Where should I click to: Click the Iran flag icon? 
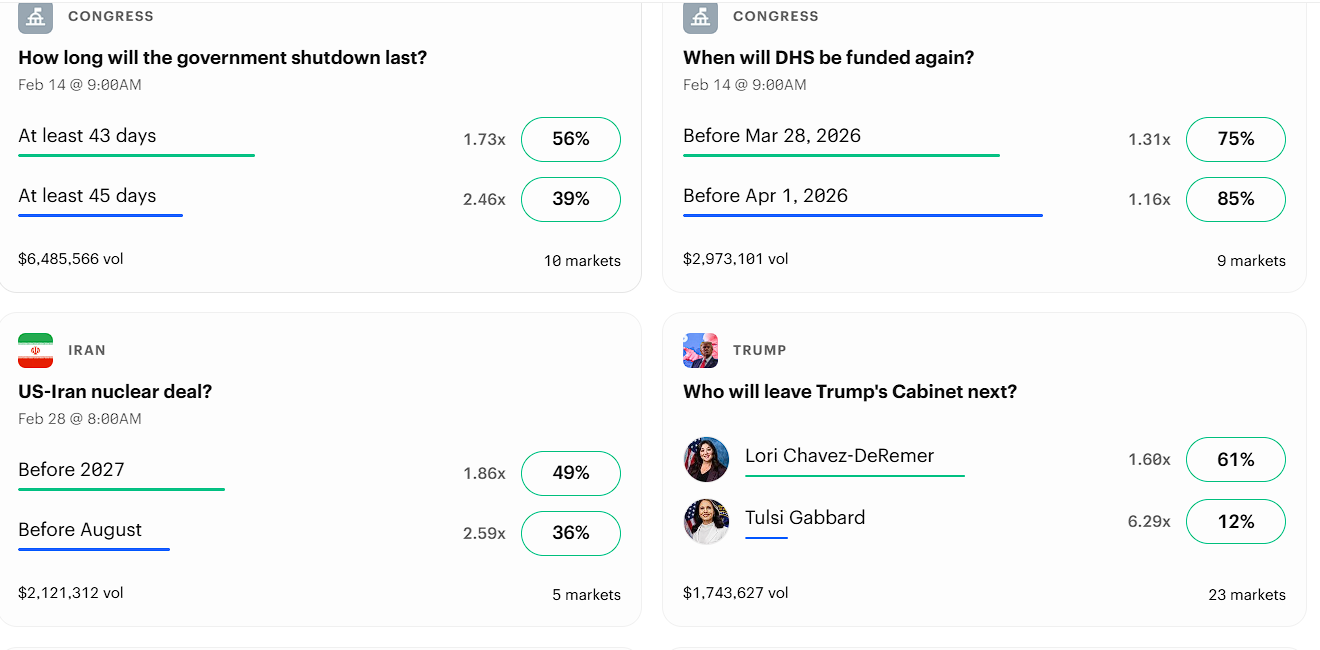click(x=35, y=350)
